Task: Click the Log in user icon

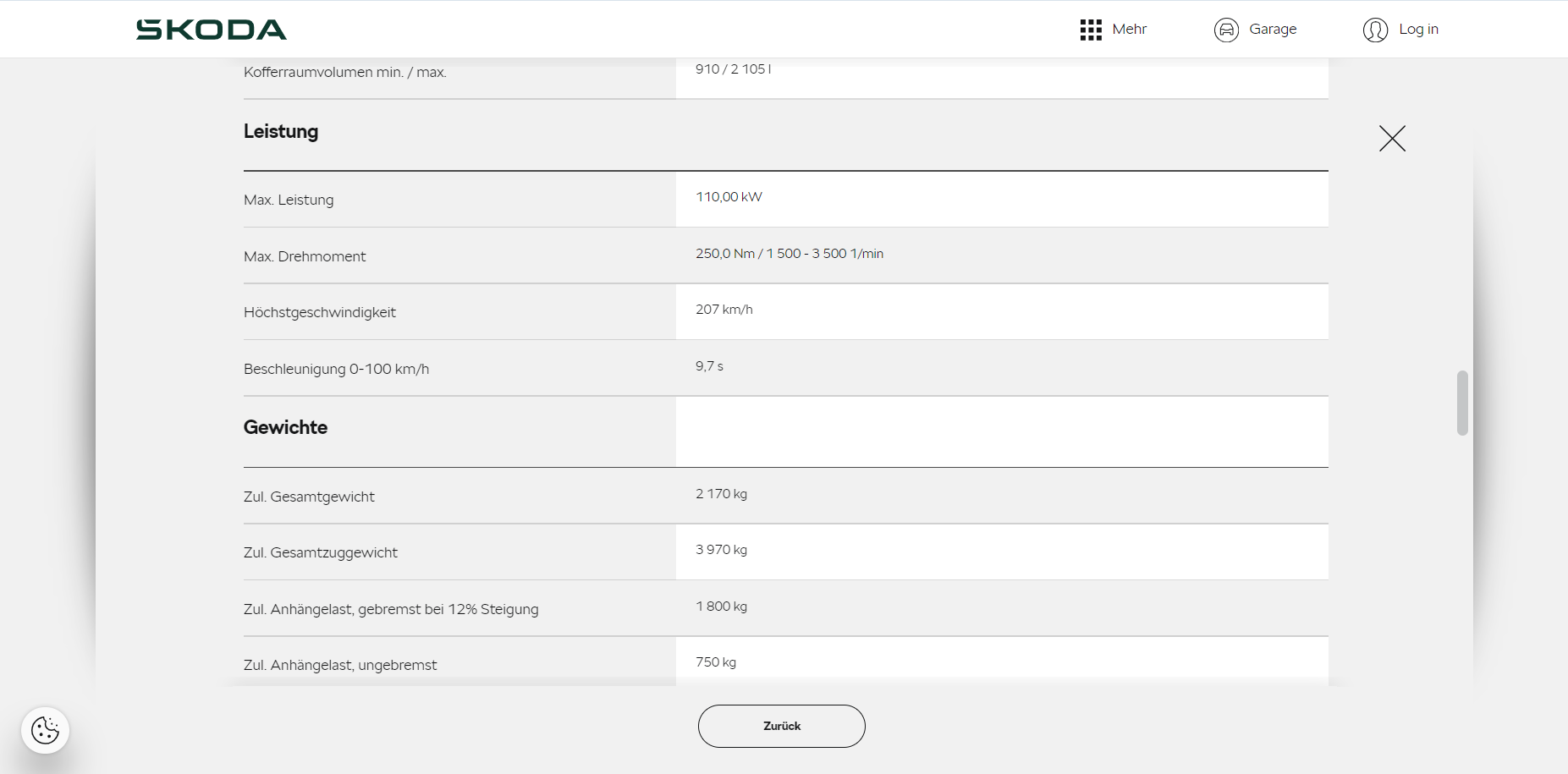Action: [1375, 30]
